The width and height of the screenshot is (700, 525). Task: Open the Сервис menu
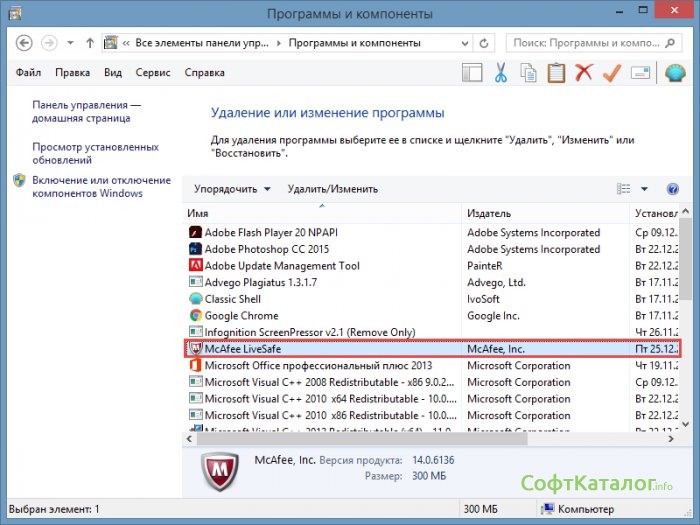click(152, 73)
